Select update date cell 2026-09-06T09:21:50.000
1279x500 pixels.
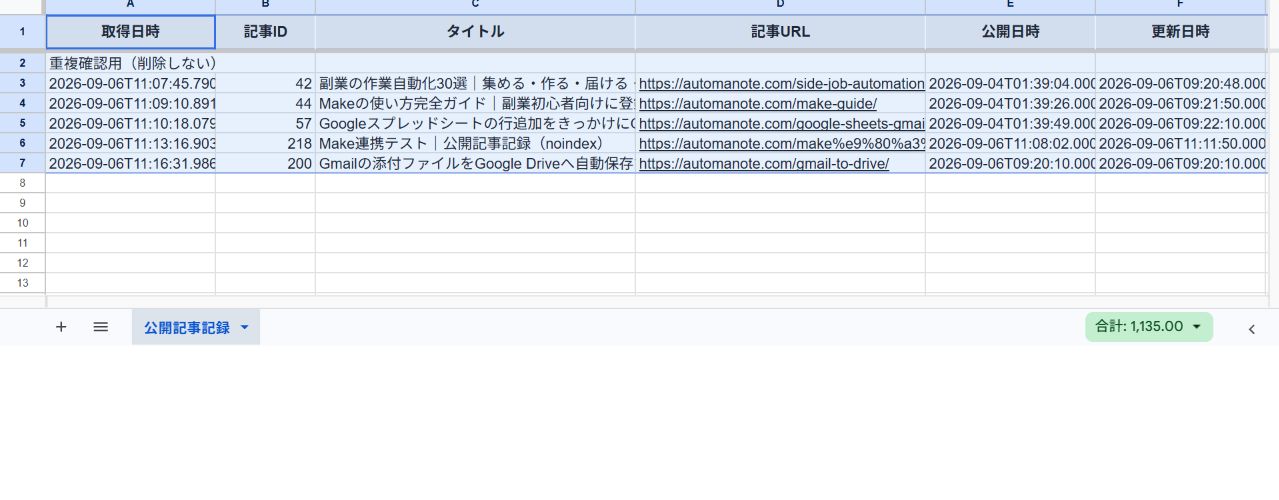click(x=1180, y=104)
